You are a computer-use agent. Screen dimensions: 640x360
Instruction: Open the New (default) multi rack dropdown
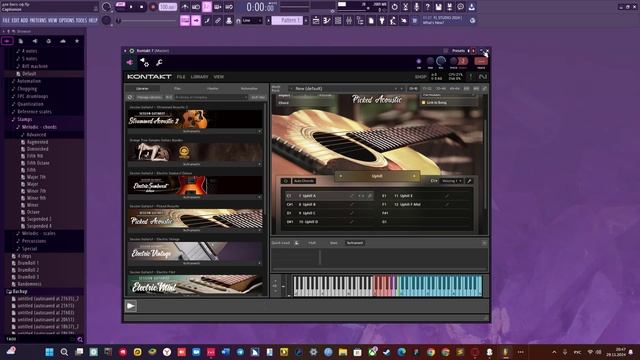coord(346,89)
